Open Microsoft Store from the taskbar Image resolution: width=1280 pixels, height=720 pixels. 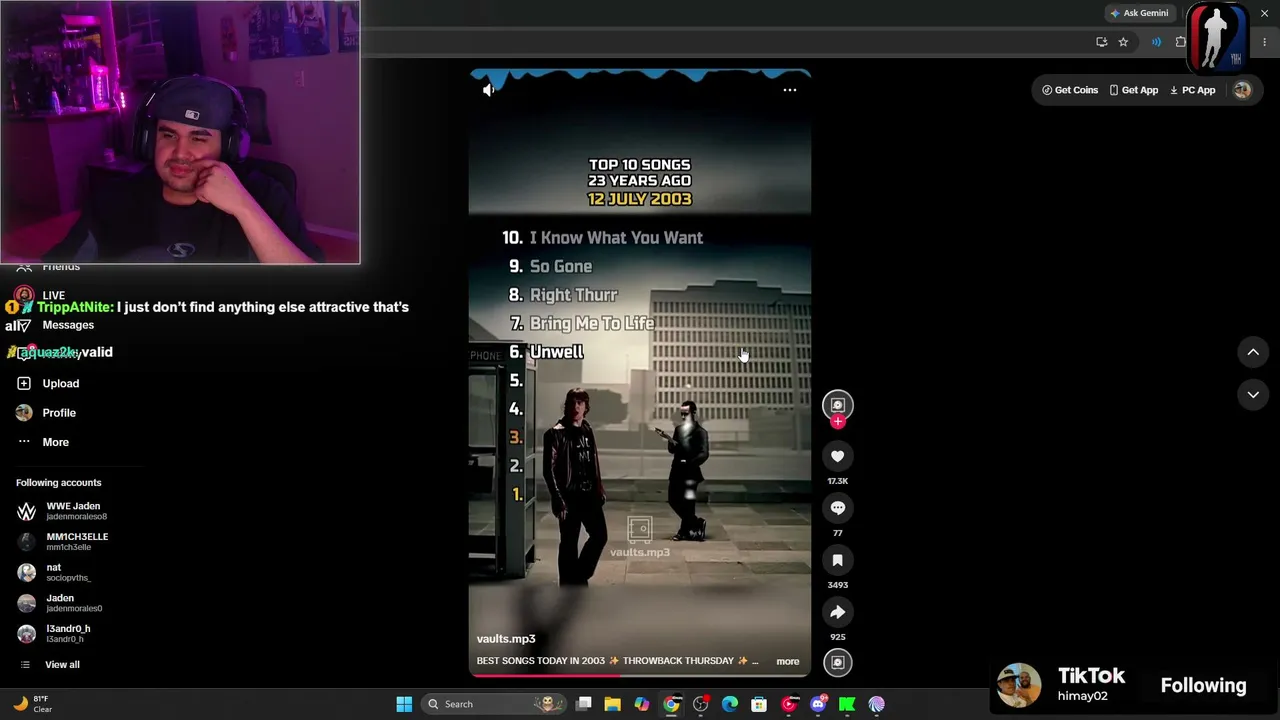coord(759,704)
